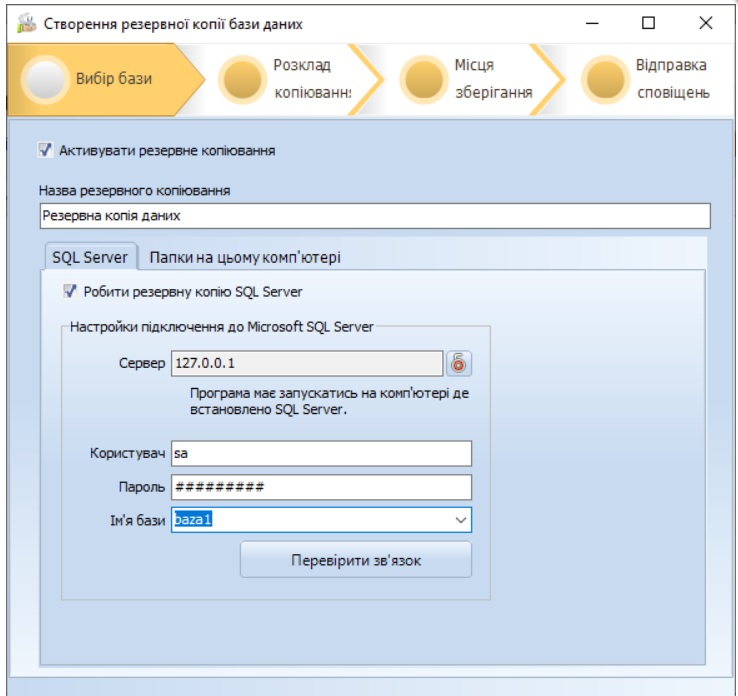Go to the Відправка сповіщень wizard step

point(652,79)
